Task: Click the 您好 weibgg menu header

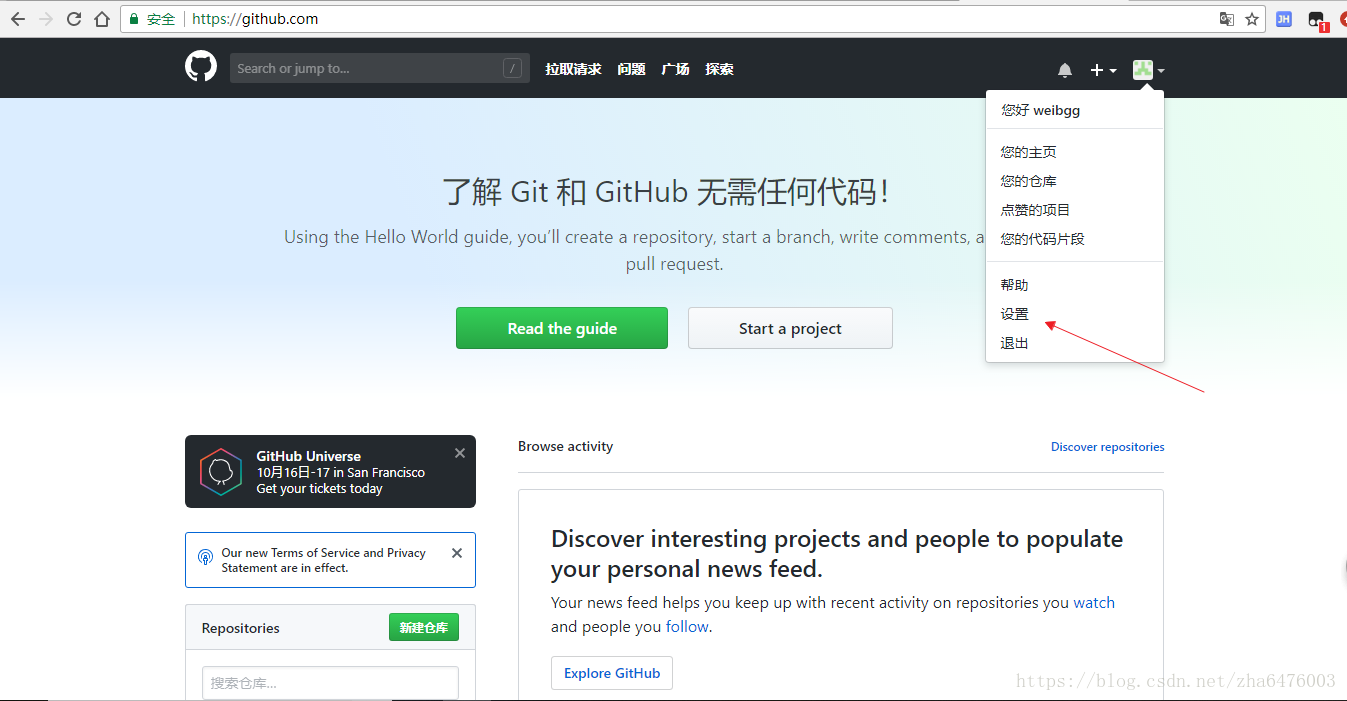Action: pyautogui.click(x=1041, y=110)
